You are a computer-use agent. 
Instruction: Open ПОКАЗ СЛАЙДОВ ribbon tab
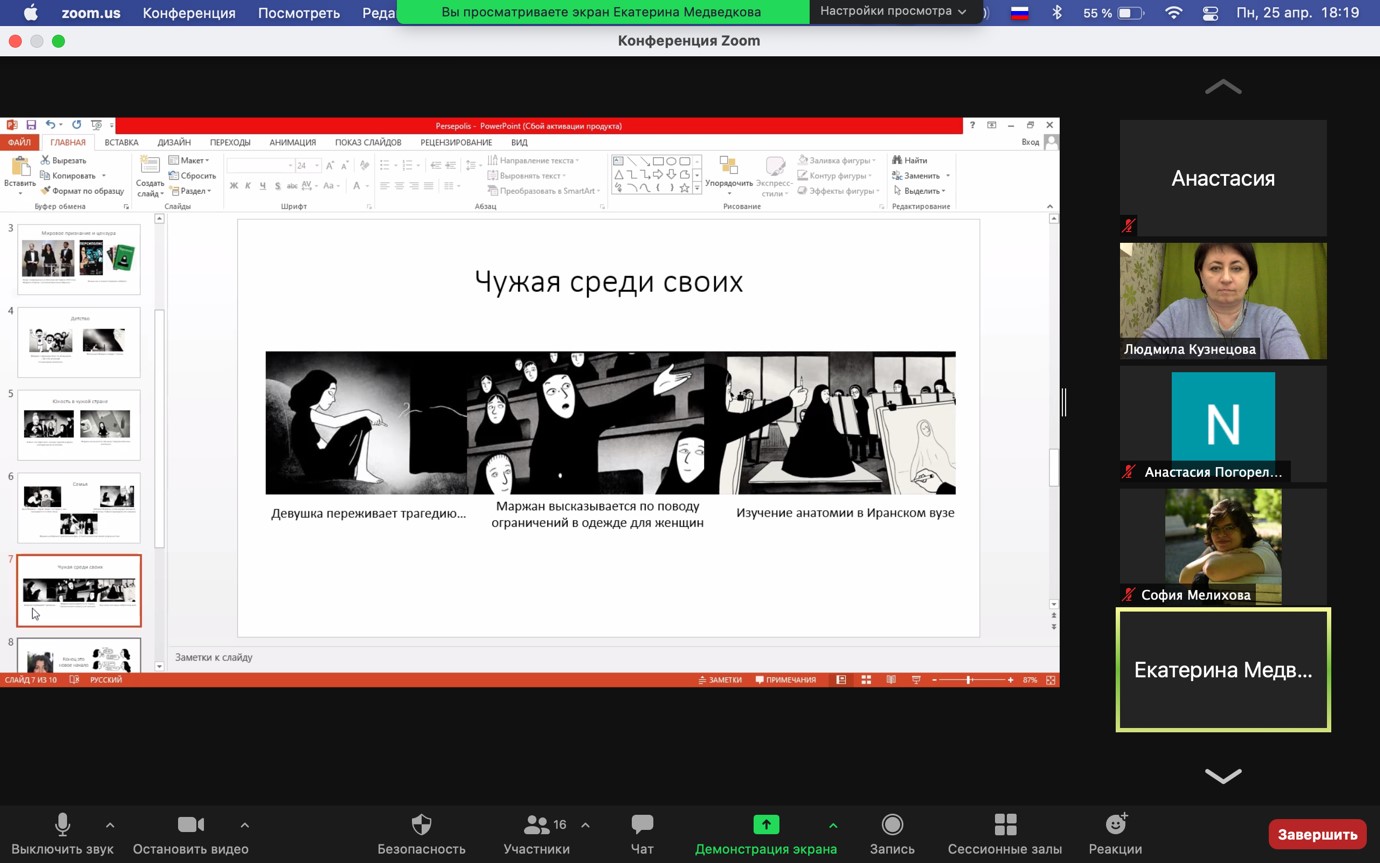click(368, 142)
